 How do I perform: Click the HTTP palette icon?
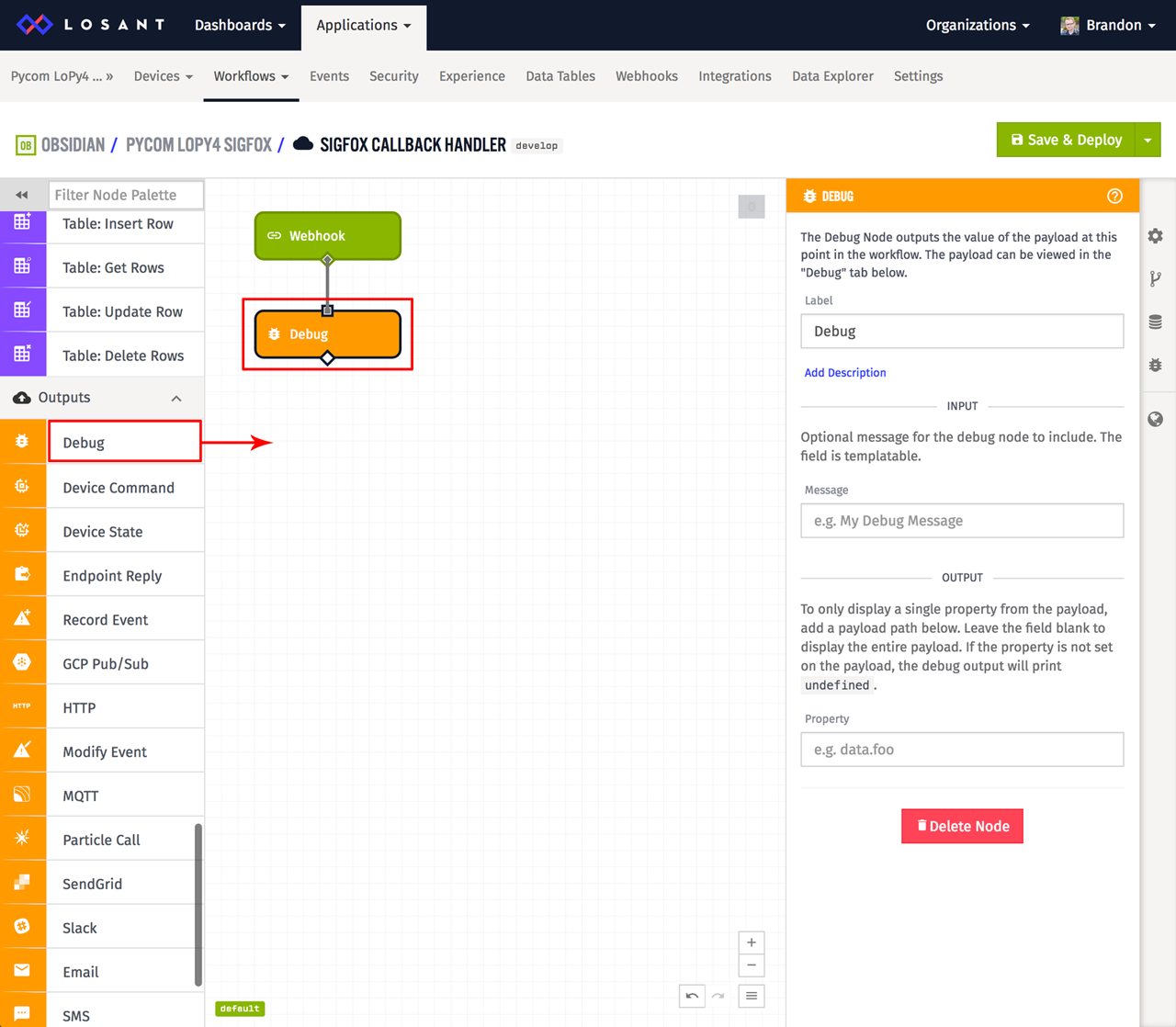(x=22, y=706)
